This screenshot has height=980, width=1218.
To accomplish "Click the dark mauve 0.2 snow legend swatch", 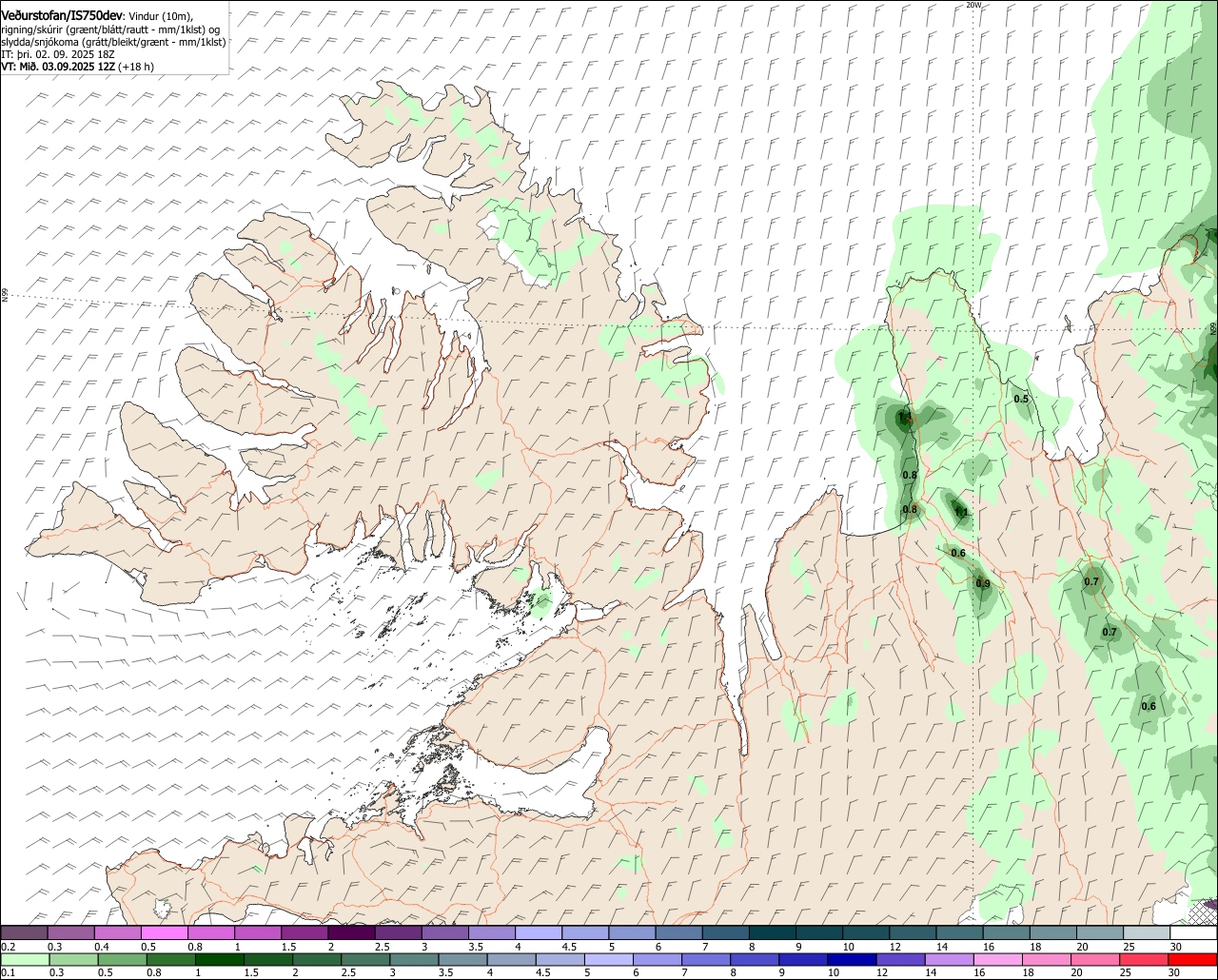I will [24, 933].
